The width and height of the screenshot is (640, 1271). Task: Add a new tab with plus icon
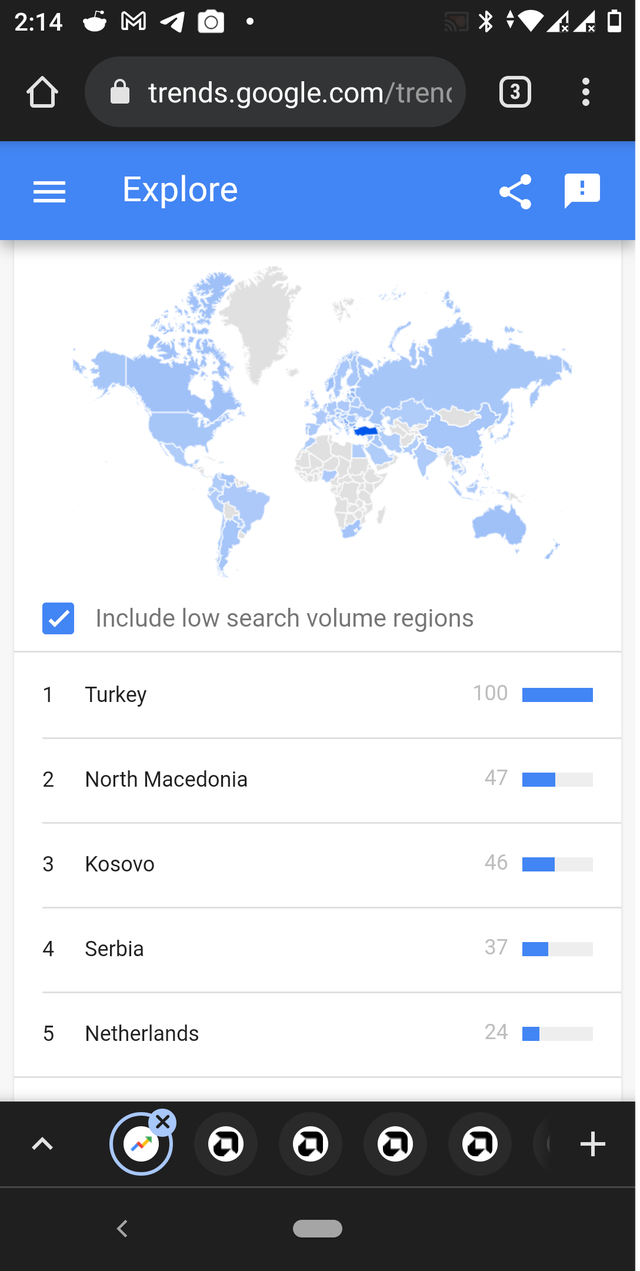tap(593, 1144)
